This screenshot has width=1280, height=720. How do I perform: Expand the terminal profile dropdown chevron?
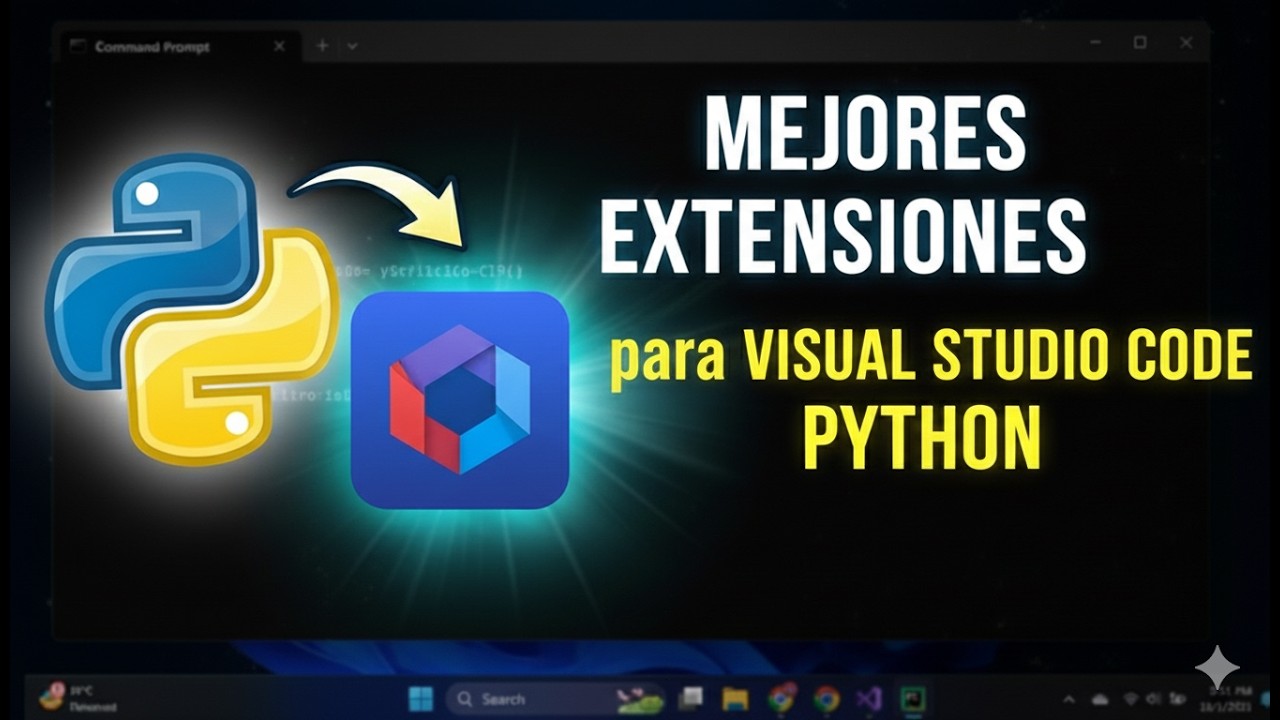(x=352, y=46)
